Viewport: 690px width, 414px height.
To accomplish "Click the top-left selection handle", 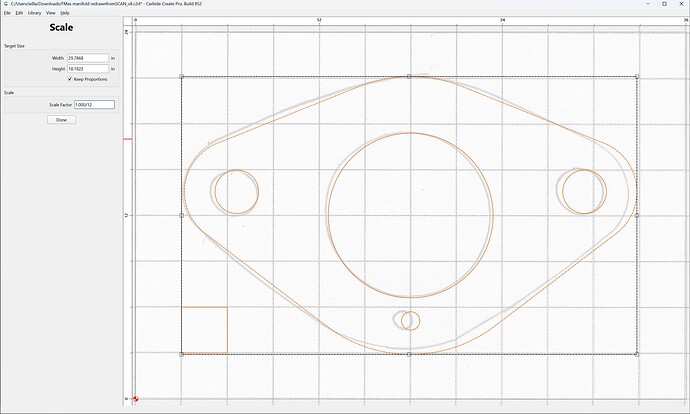I will tap(181, 77).
